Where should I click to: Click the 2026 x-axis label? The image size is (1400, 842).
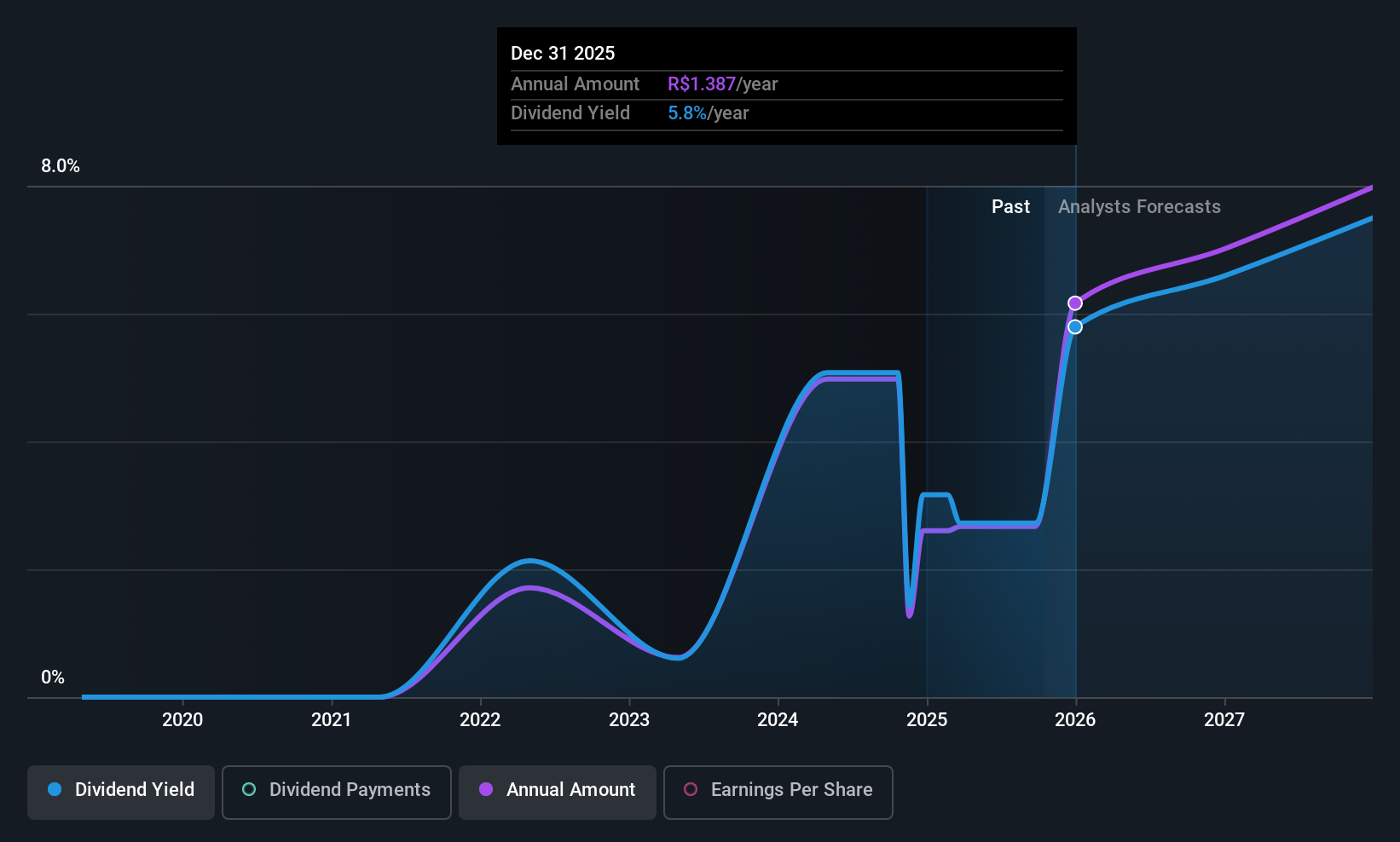tap(1075, 720)
